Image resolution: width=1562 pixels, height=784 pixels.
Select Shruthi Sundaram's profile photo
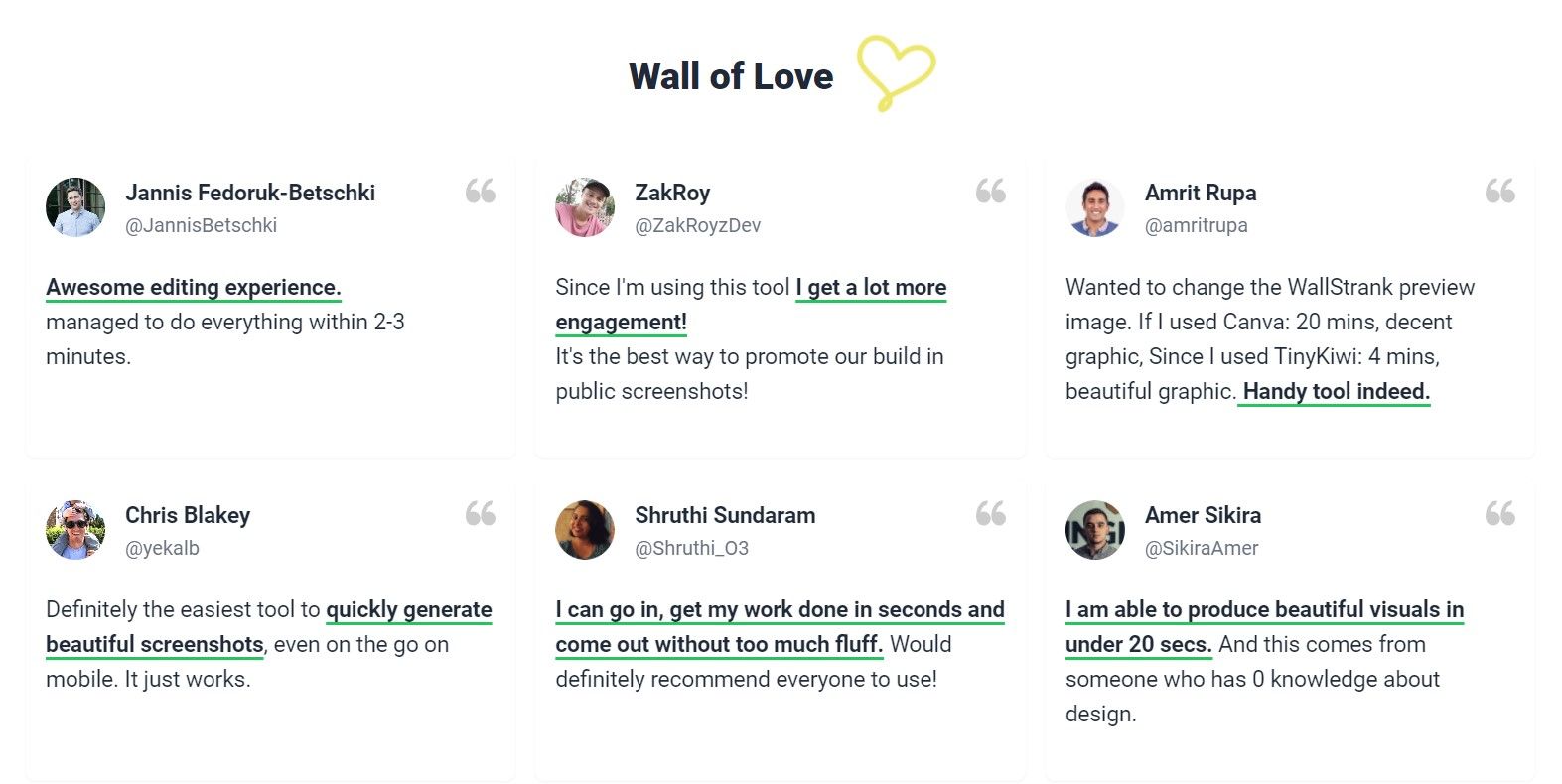(x=585, y=530)
